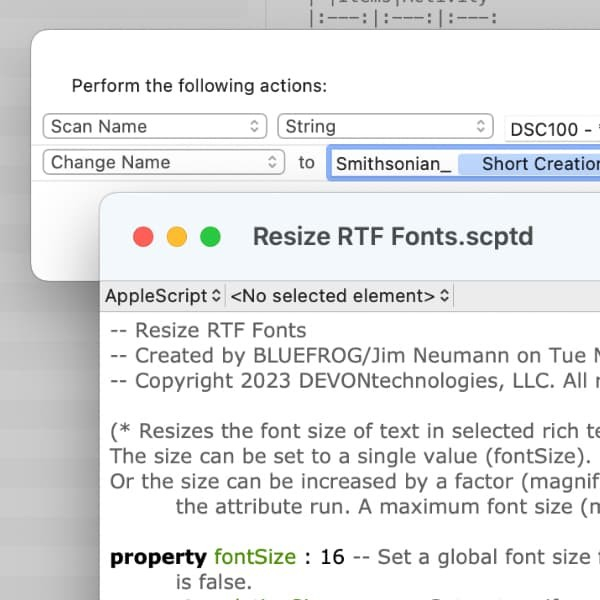The height and width of the screenshot is (600, 600).
Task: Click the green fontSize property name
Action: coord(254,557)
